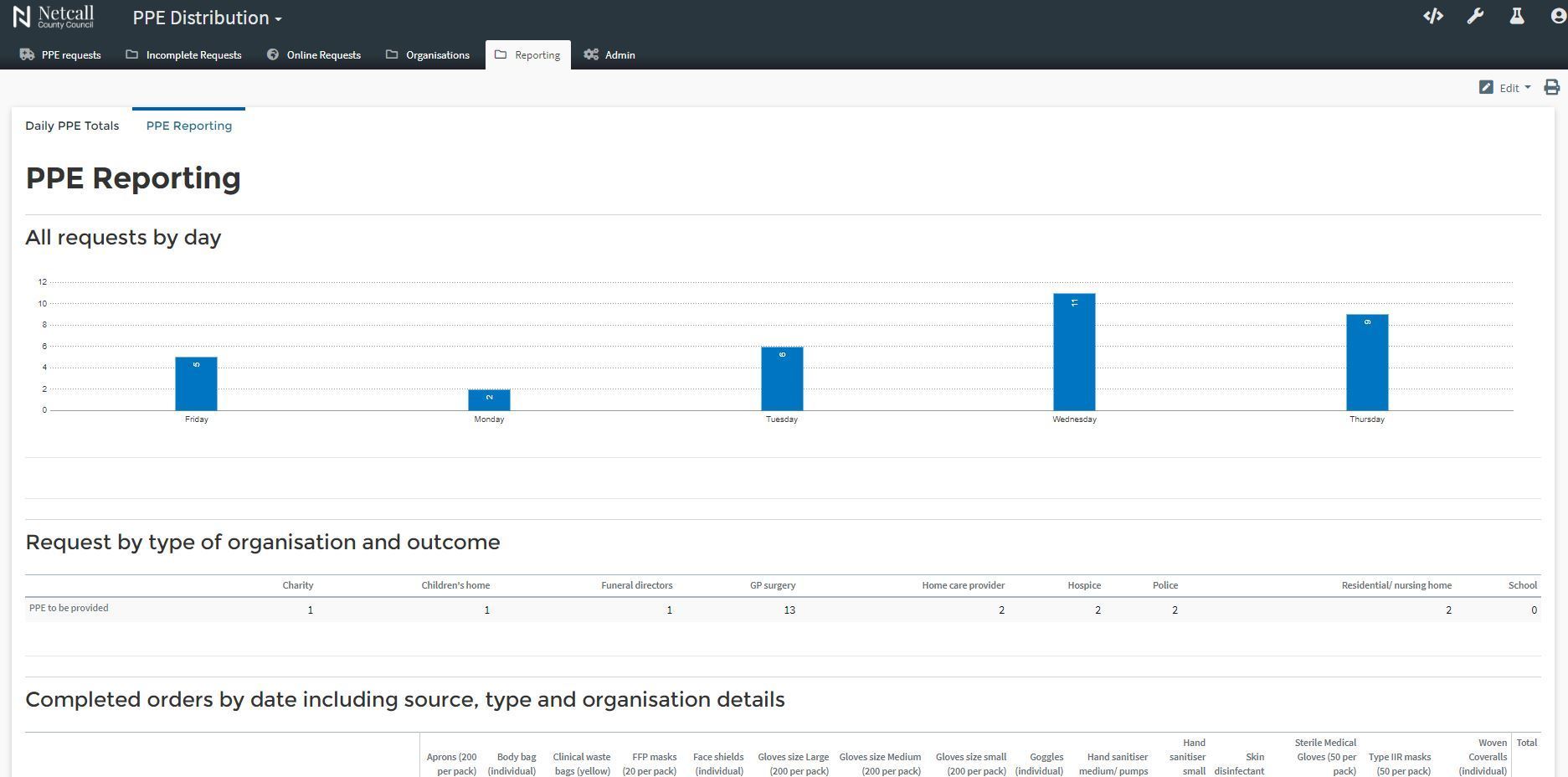Expand the PPE Distribution app dropdown
The height and width of the screenshot is (777, 1568).
[x=207, y=18]
